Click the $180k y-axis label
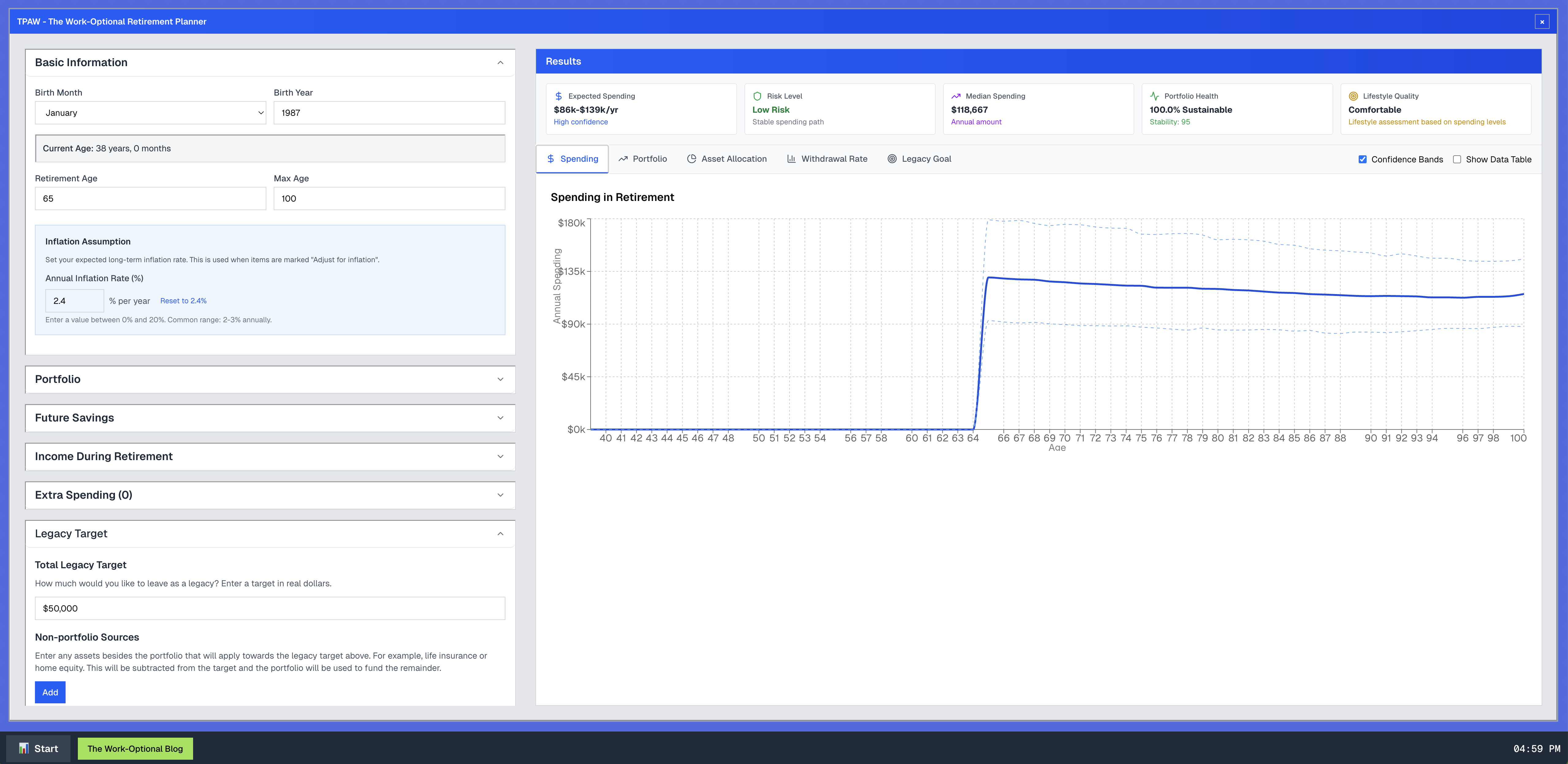 coord(571,223)
